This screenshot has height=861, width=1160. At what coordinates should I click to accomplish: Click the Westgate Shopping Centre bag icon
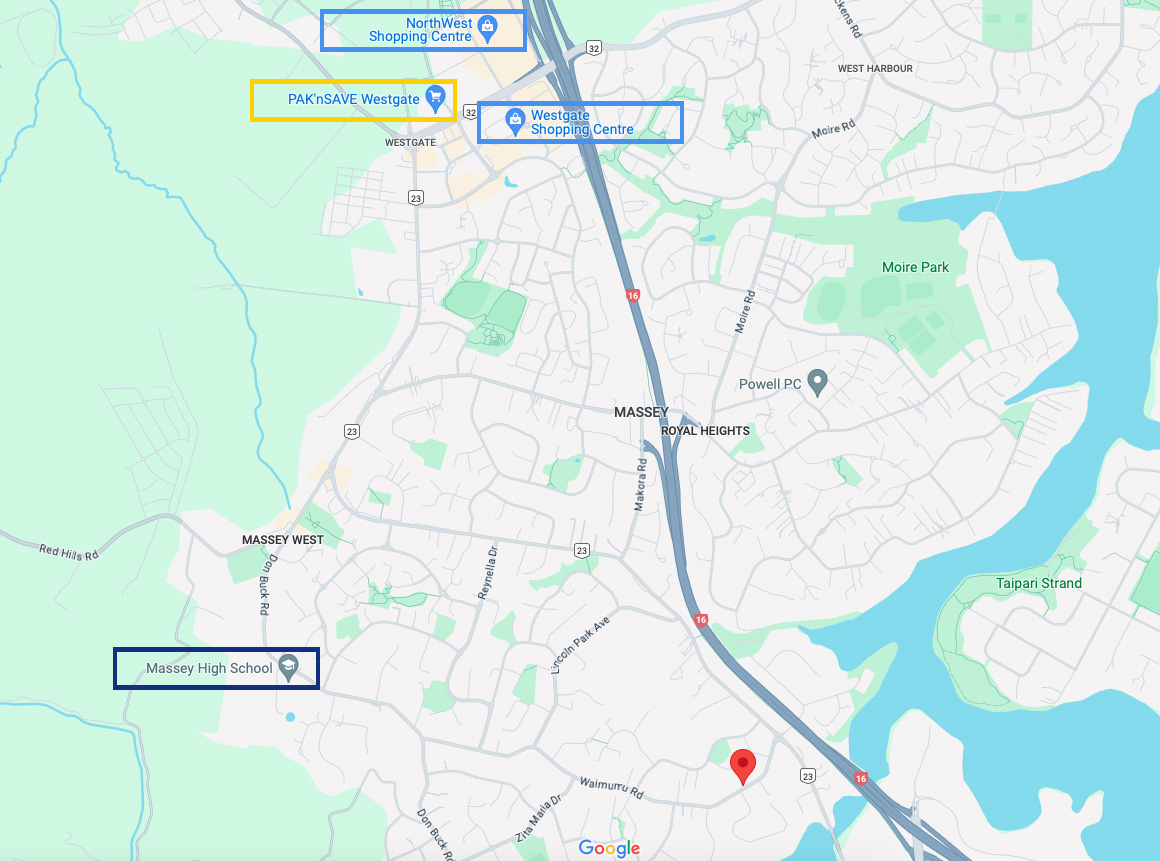(x=515, y=121)
